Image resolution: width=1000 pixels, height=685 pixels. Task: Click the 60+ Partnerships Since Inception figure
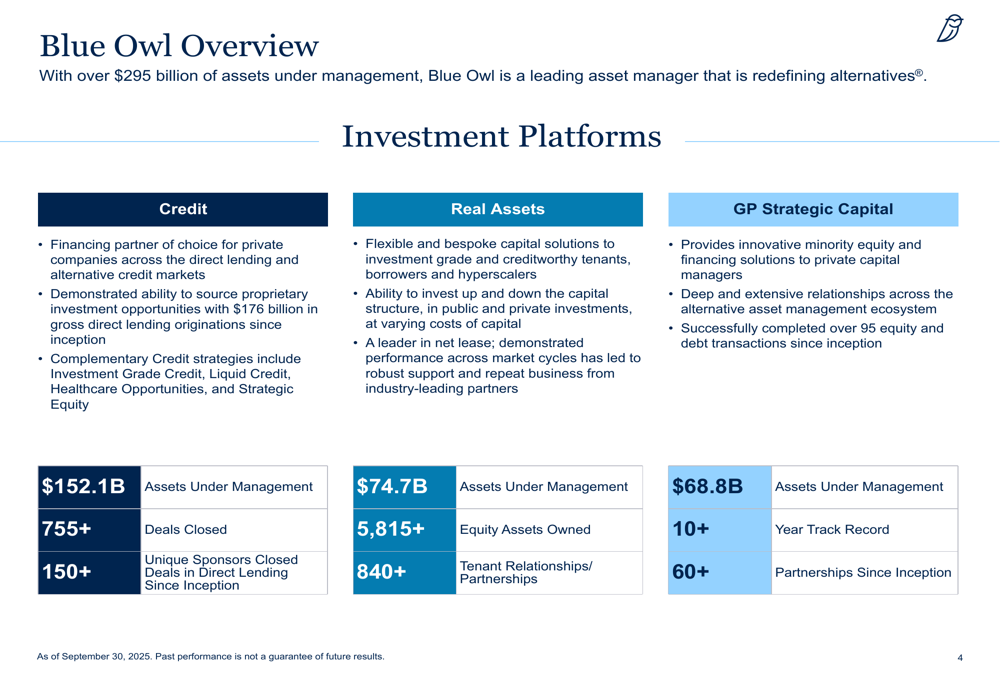[x=690, y=572]
